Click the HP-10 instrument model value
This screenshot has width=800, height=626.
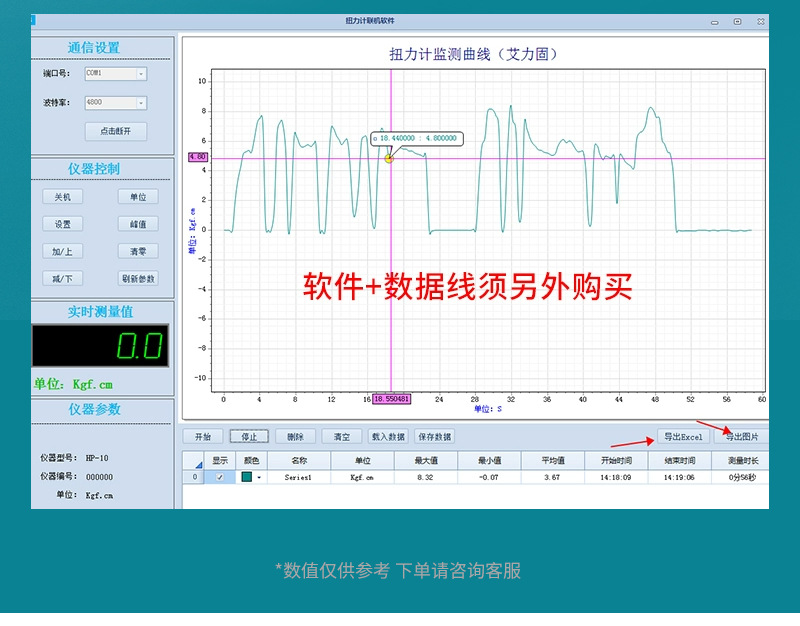pos(97,458)
